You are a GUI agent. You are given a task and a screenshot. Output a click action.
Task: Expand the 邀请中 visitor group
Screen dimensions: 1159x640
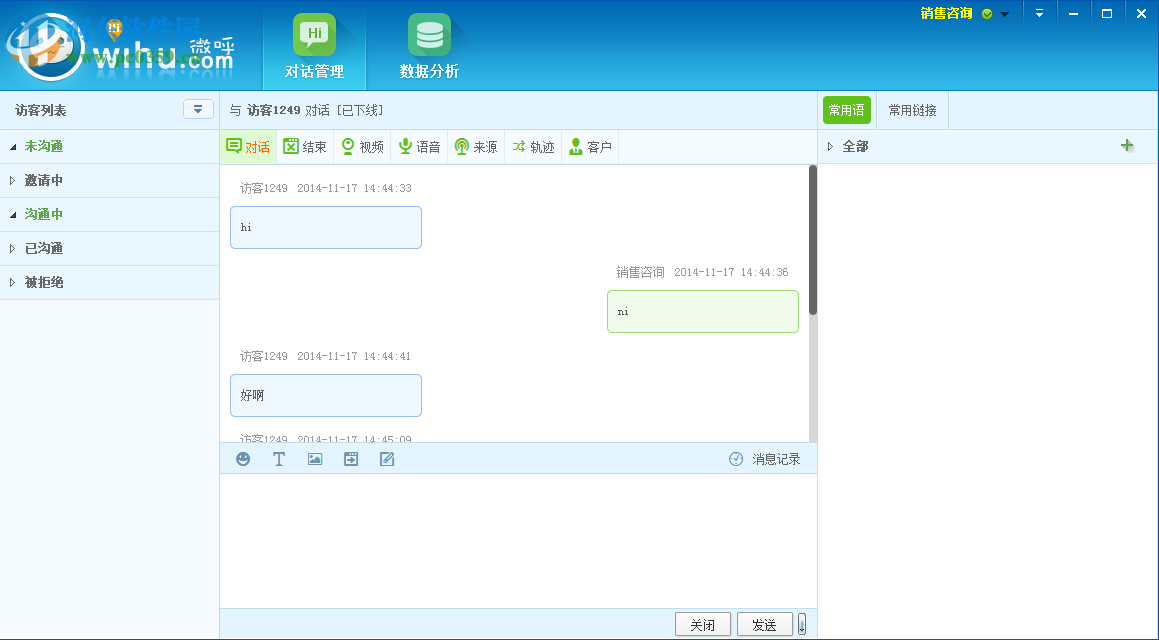point(13,180)
